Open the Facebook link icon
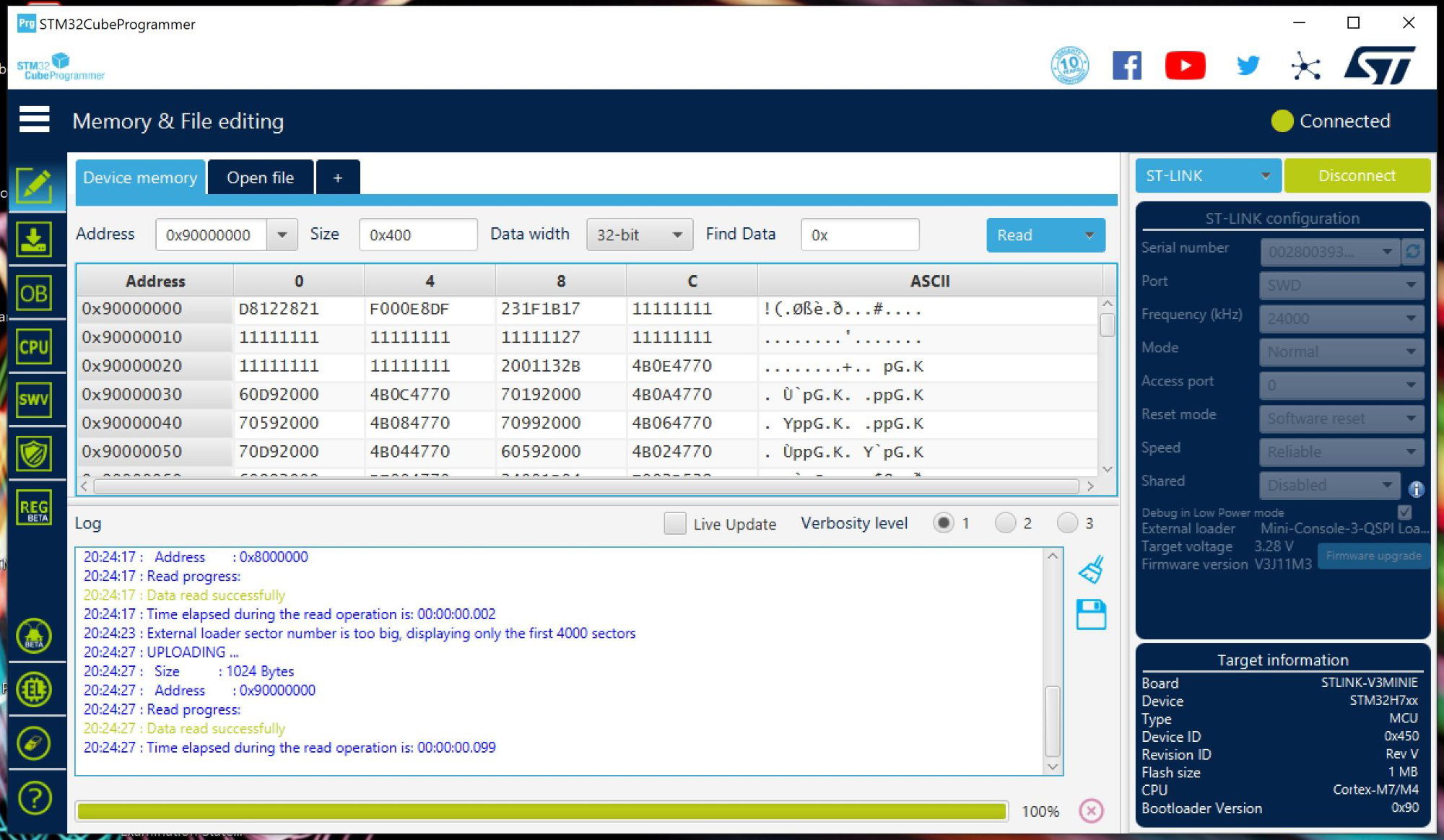The width and height of the screenshot is (1444, 840). (x=1127, y=66)
